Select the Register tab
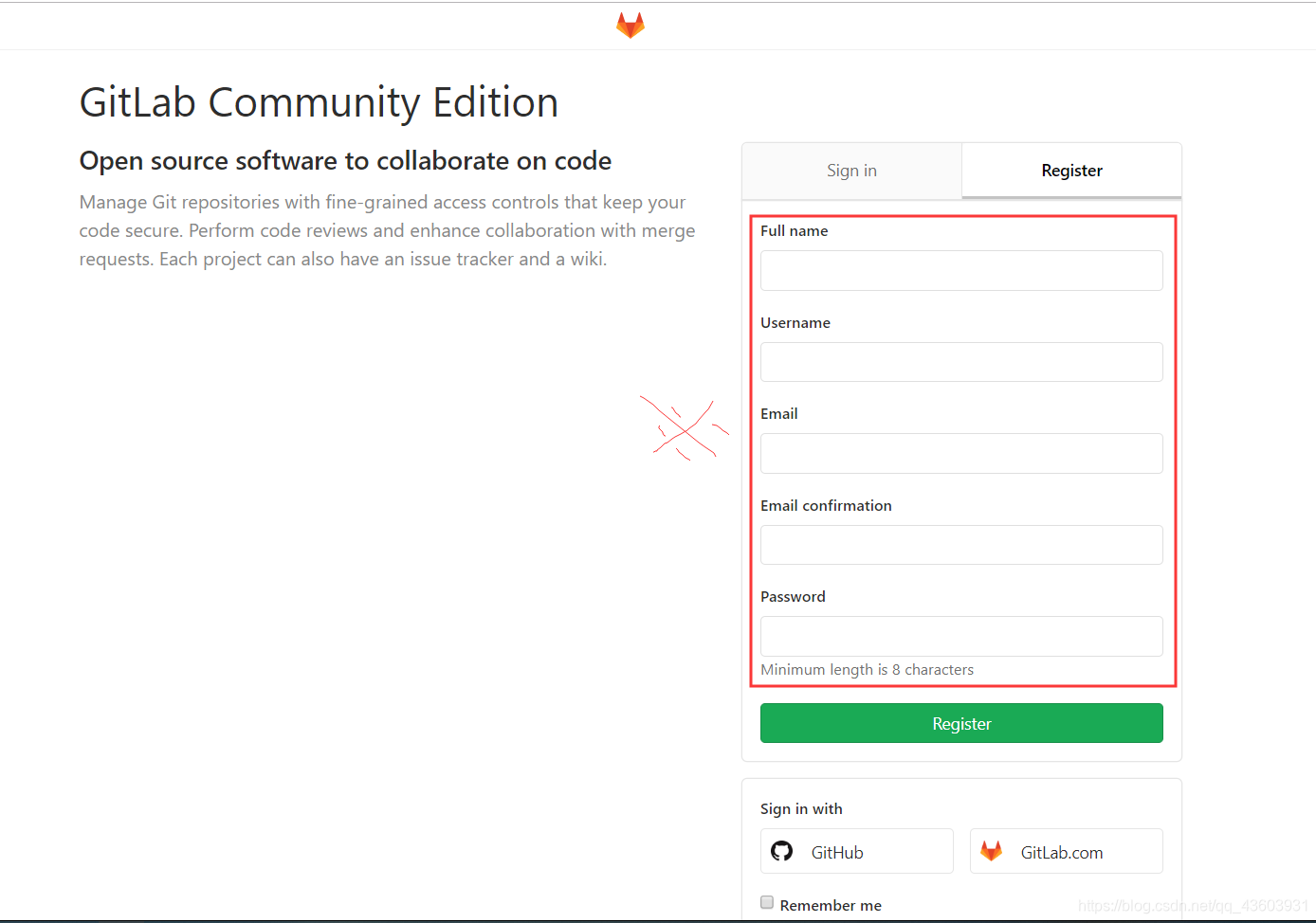The width and height of the screenshot is (1316, 923). tap(1071, 171)
